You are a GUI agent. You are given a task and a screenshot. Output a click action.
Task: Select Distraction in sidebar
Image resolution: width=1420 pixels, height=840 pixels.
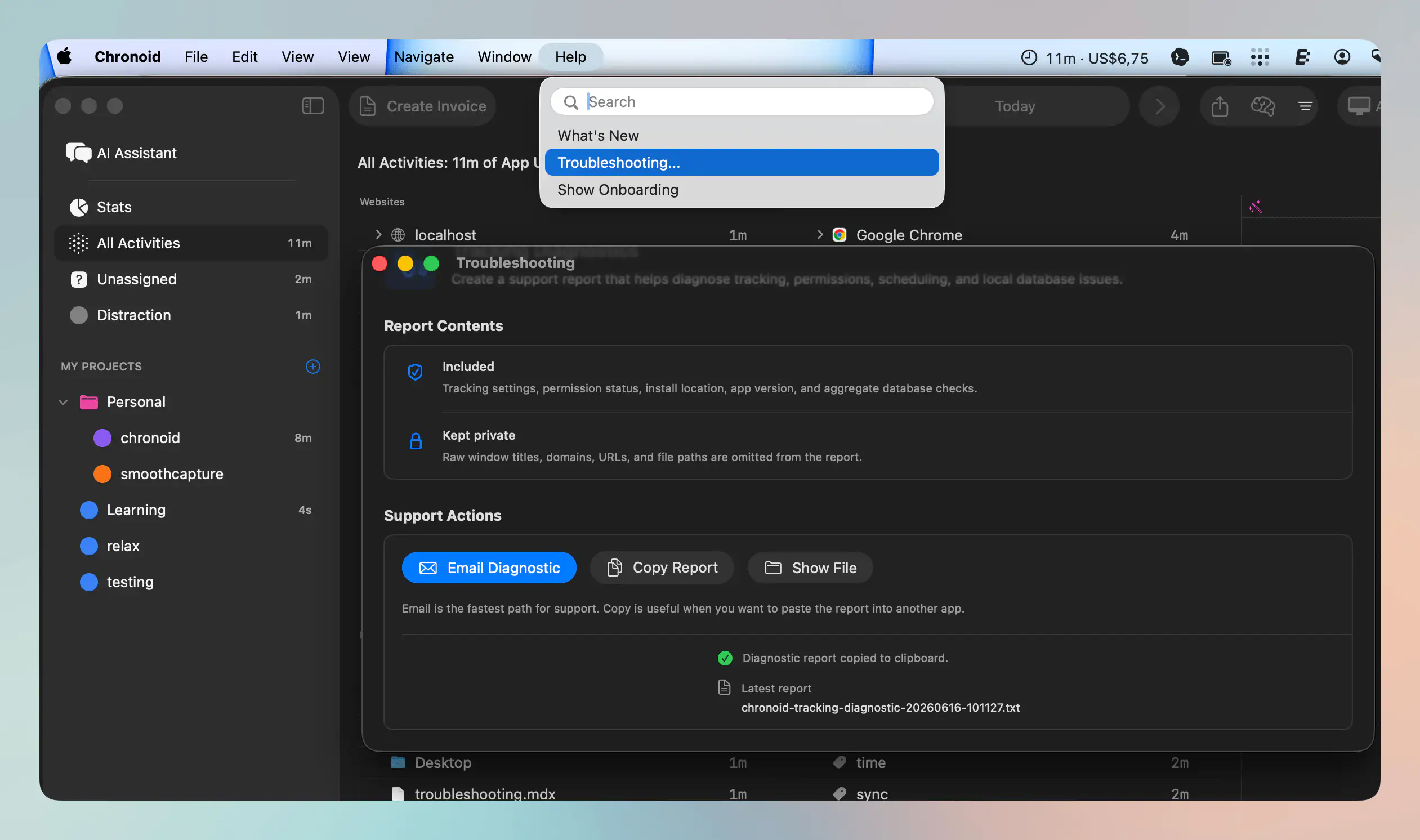(x=191, y=315)
